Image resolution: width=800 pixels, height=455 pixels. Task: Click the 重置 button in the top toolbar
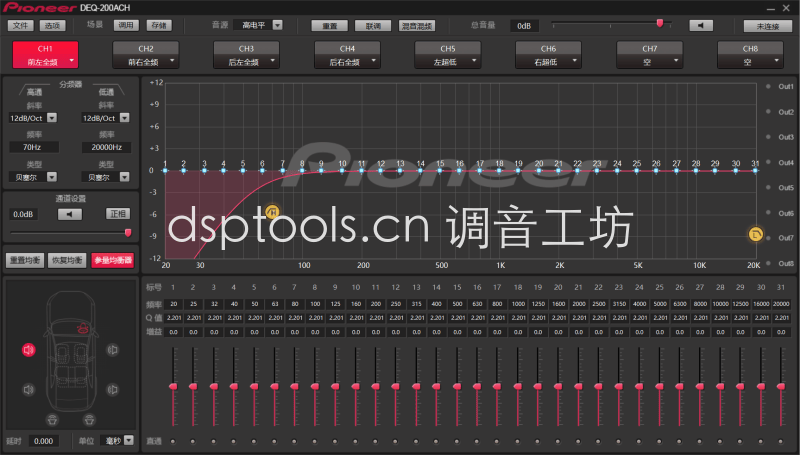pyautogui.click(x=330, y=26)
